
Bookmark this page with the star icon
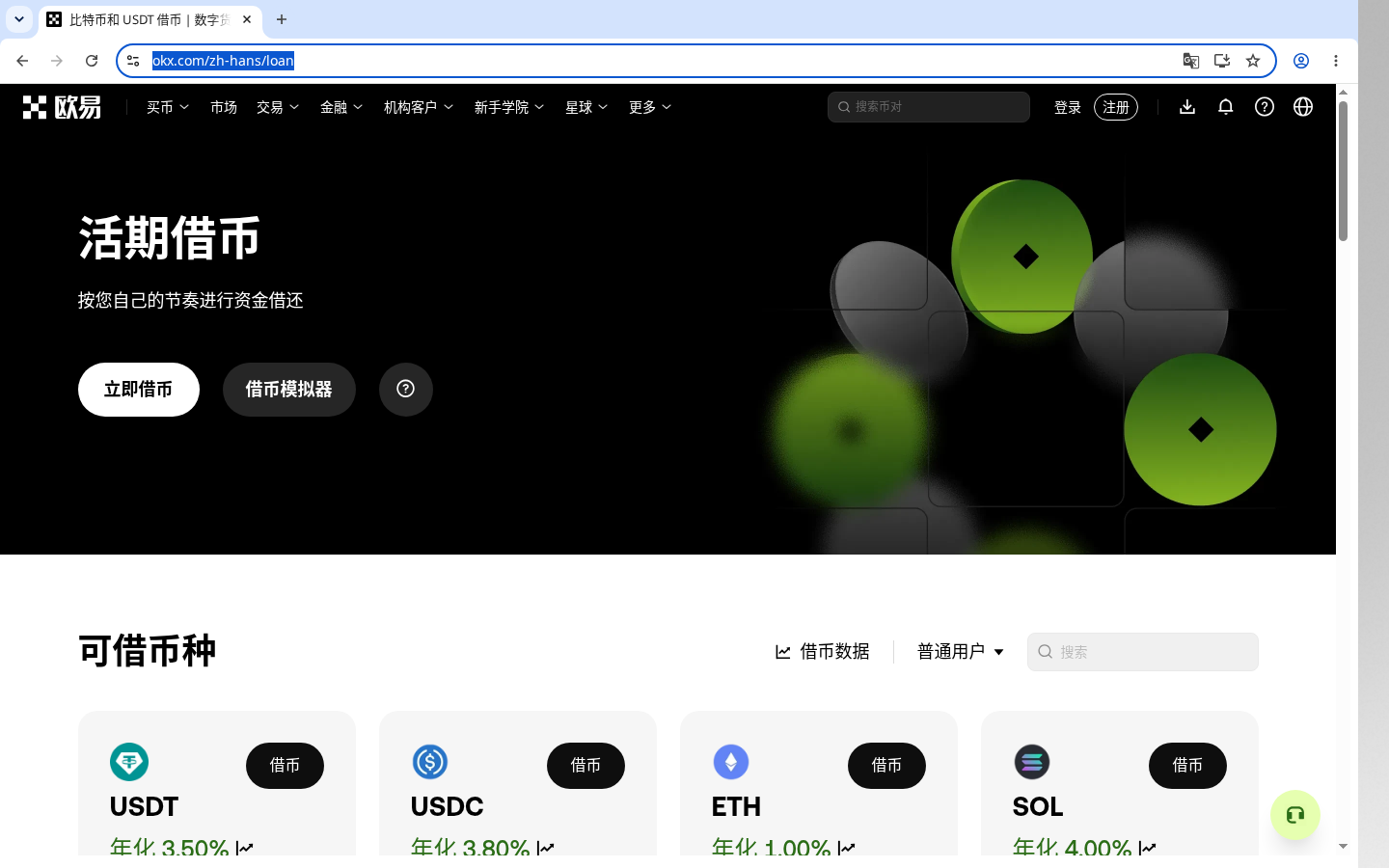point(1253,61)
